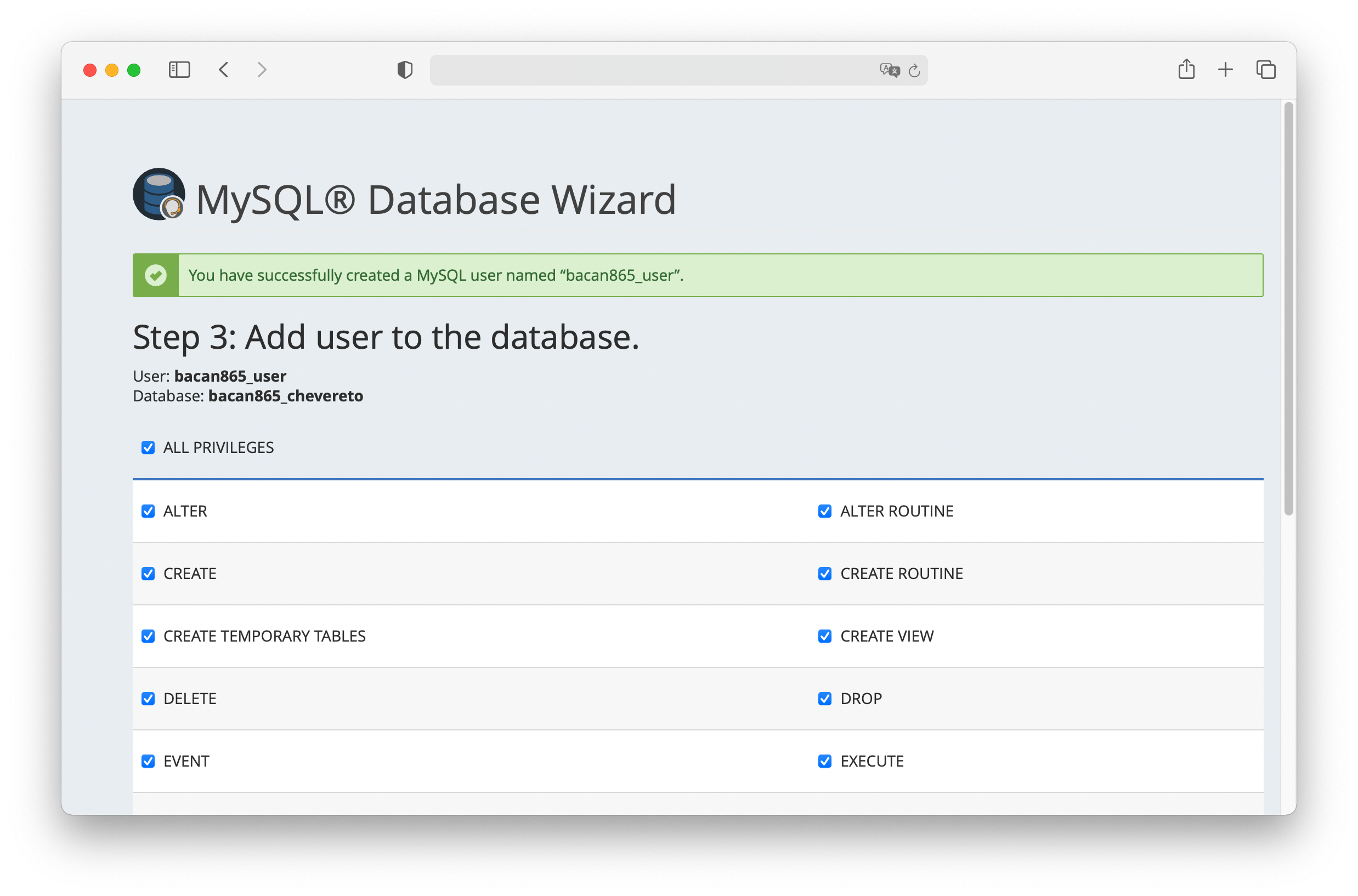Click the Safari address bar field
The height and width of the screenshot is (896, 1358).
(652, 70)
